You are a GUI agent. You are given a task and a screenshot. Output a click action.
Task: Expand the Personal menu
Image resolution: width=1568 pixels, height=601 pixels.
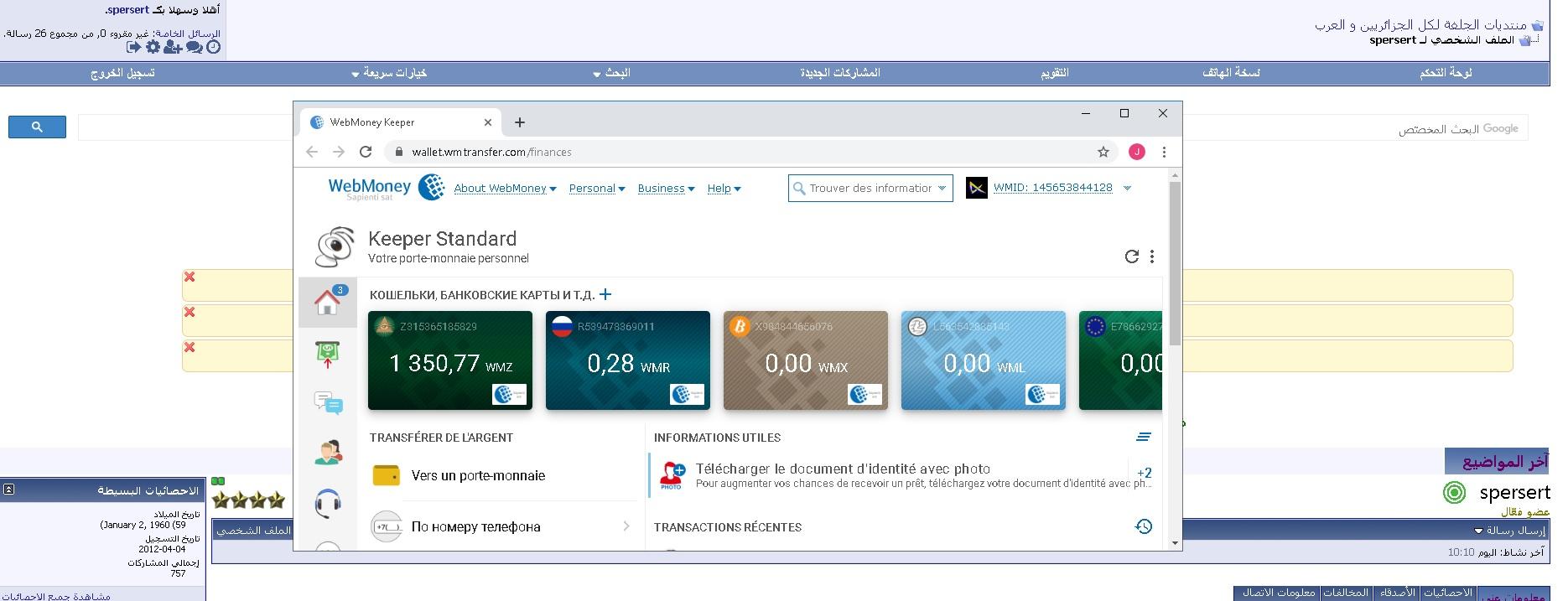(x=597, y=189)
